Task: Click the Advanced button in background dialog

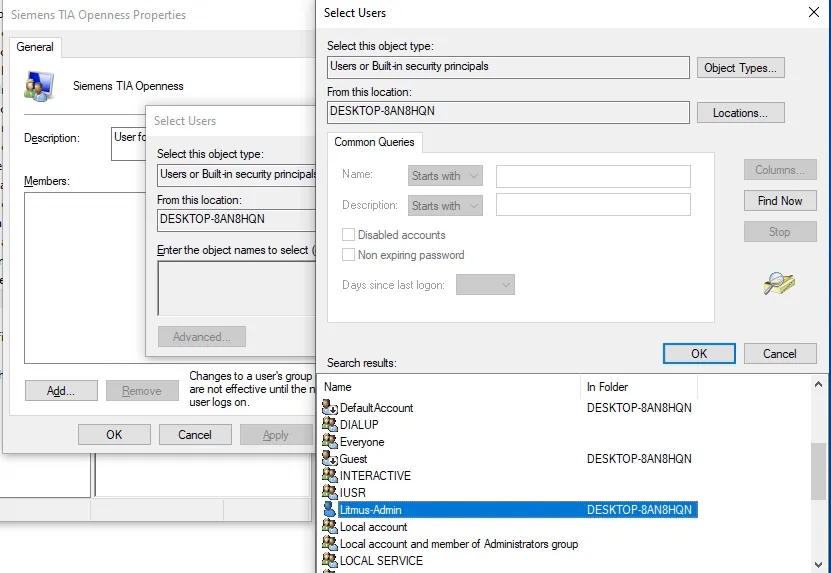Action: click(x=201, y=337)
